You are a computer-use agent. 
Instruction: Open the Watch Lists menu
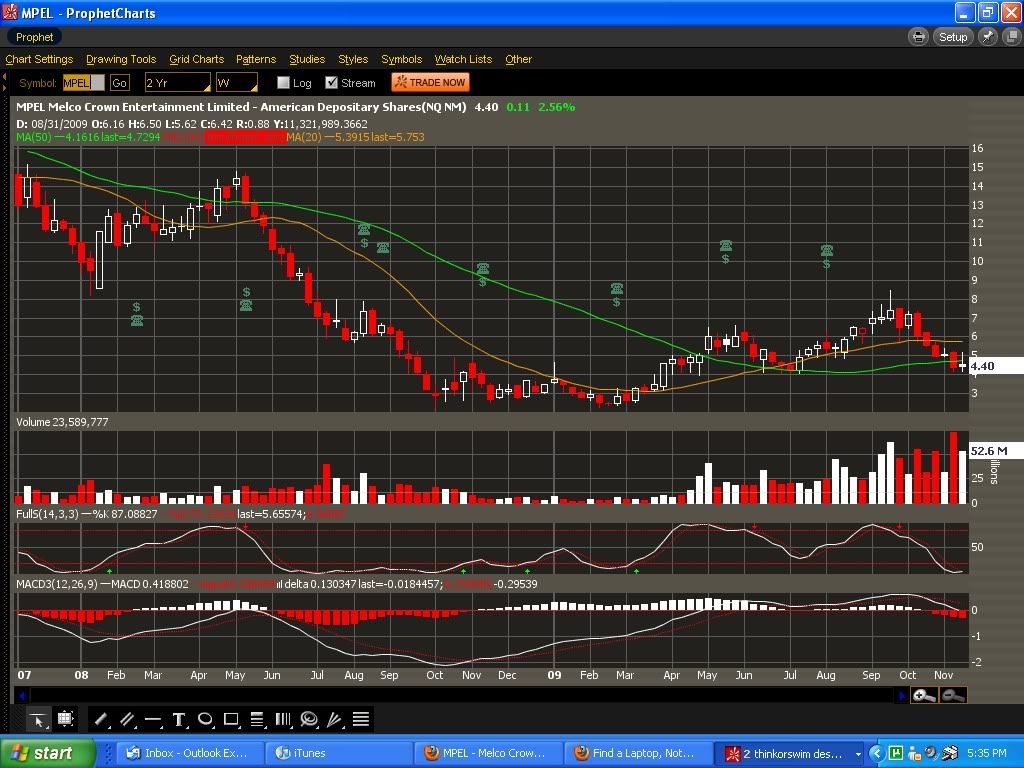pos(464,59)
